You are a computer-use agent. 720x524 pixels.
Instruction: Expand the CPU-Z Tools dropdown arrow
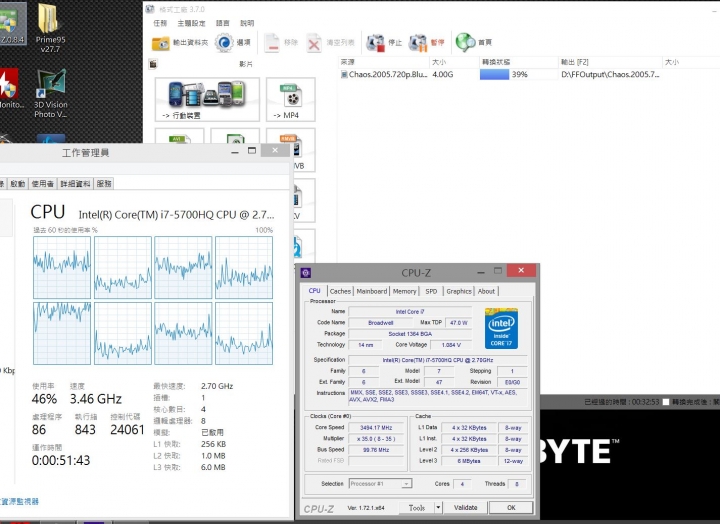coord(438,507)
